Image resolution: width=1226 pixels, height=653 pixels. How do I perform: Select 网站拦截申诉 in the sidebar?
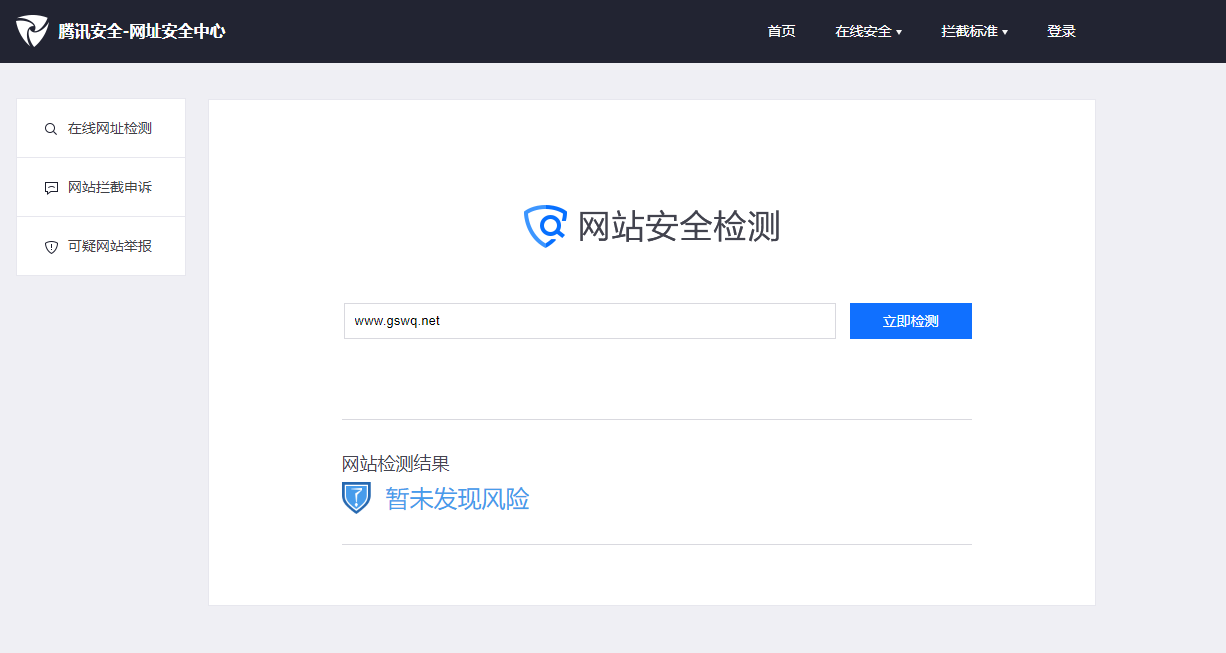101,187
